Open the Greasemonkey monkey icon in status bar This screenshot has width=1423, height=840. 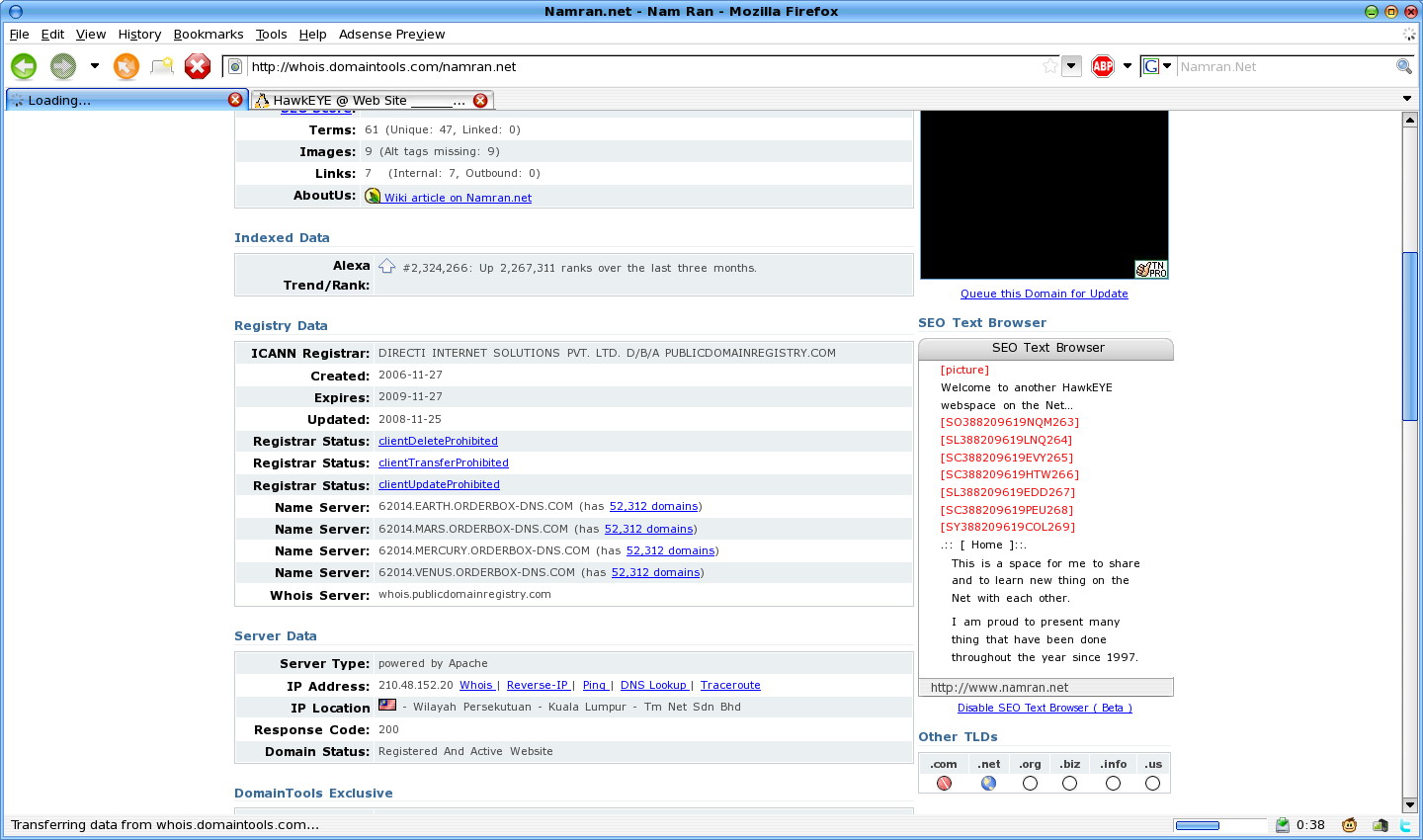pos(1350,825)
